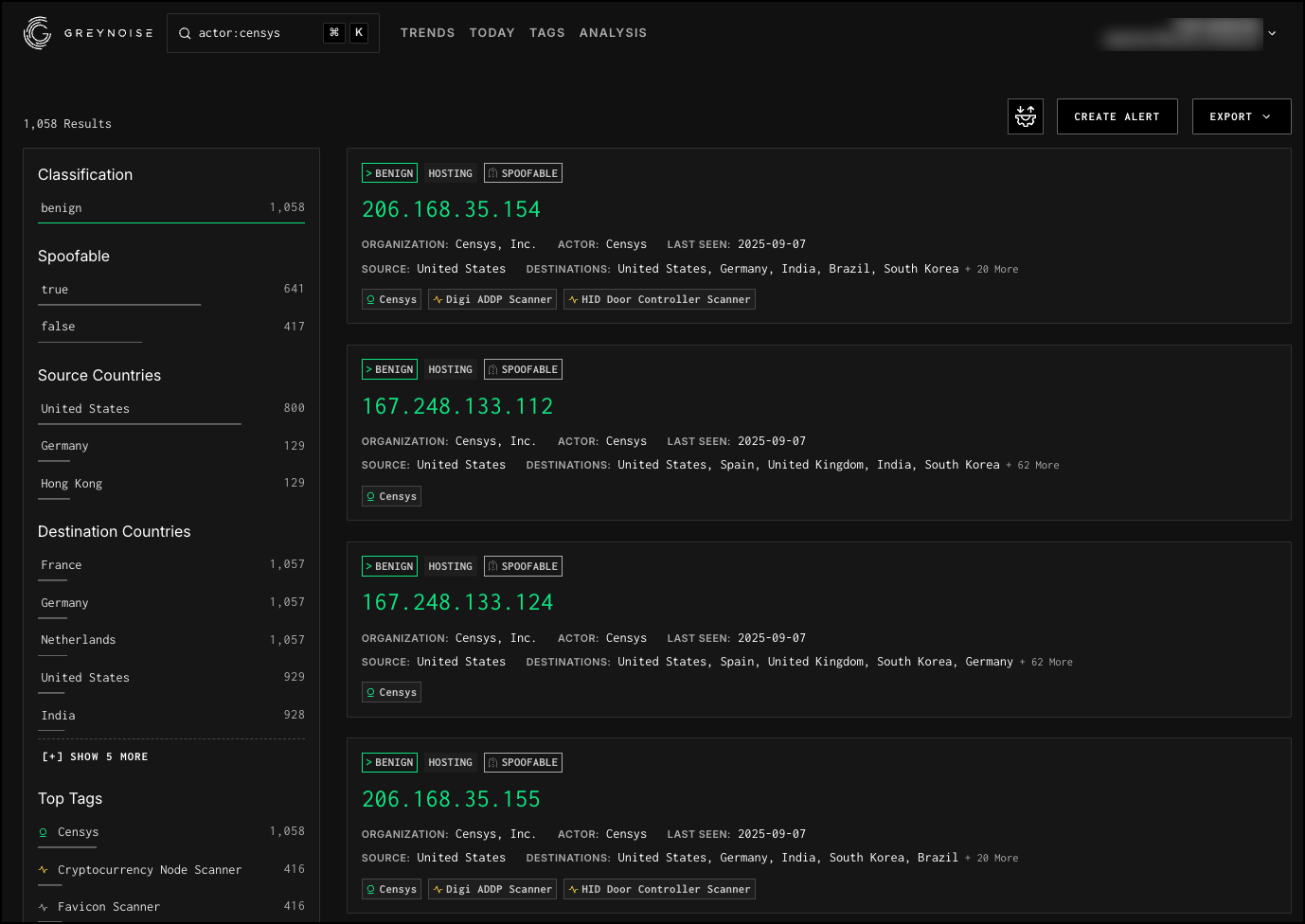The height and width of the screenshot is (924, 1305).
Task: Open the account menu chevron
Action: click(1272, 33)
